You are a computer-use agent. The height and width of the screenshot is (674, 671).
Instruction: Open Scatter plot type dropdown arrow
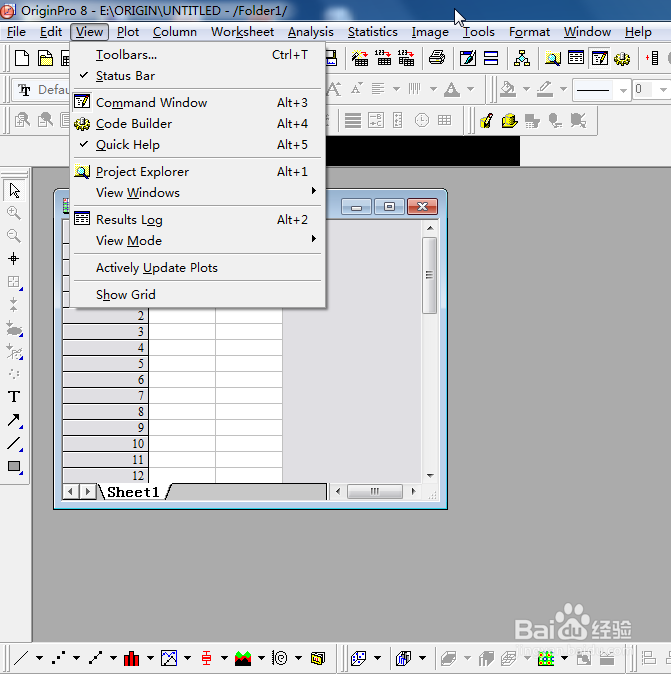pos(76,658)
